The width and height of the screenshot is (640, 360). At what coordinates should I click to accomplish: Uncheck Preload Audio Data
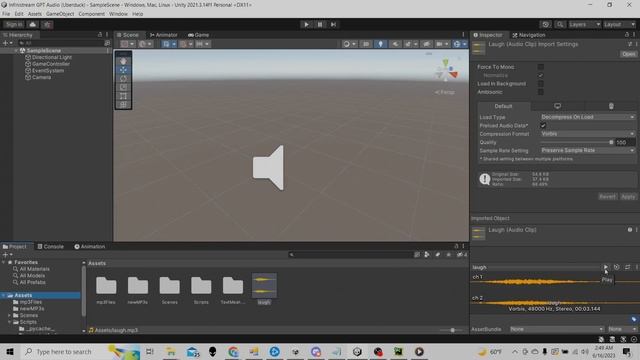[x=543, y=126]
